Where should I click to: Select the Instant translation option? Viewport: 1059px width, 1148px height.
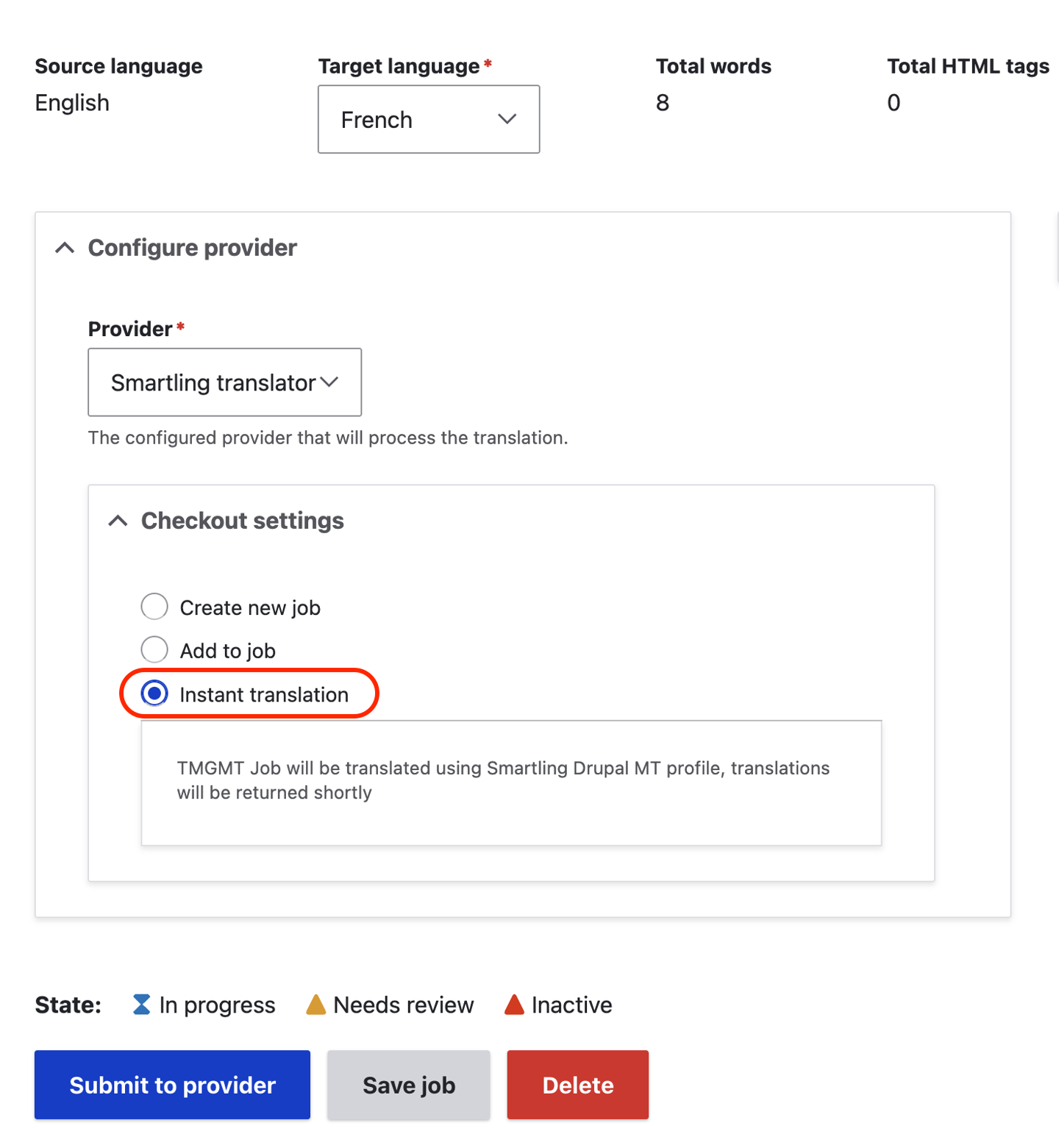[x=154, y=693]
